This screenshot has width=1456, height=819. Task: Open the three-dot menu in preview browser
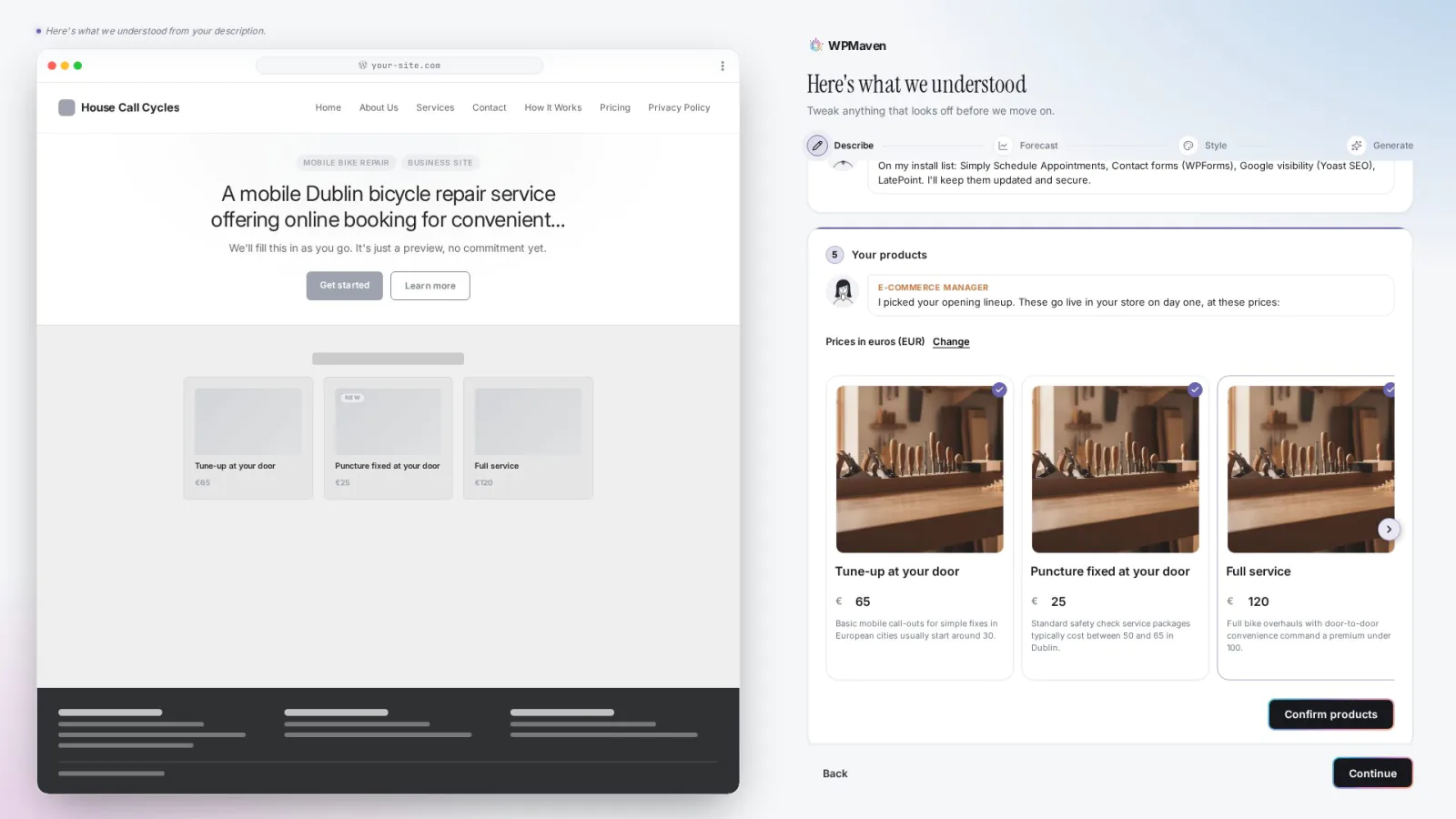[x=723, y=66]
